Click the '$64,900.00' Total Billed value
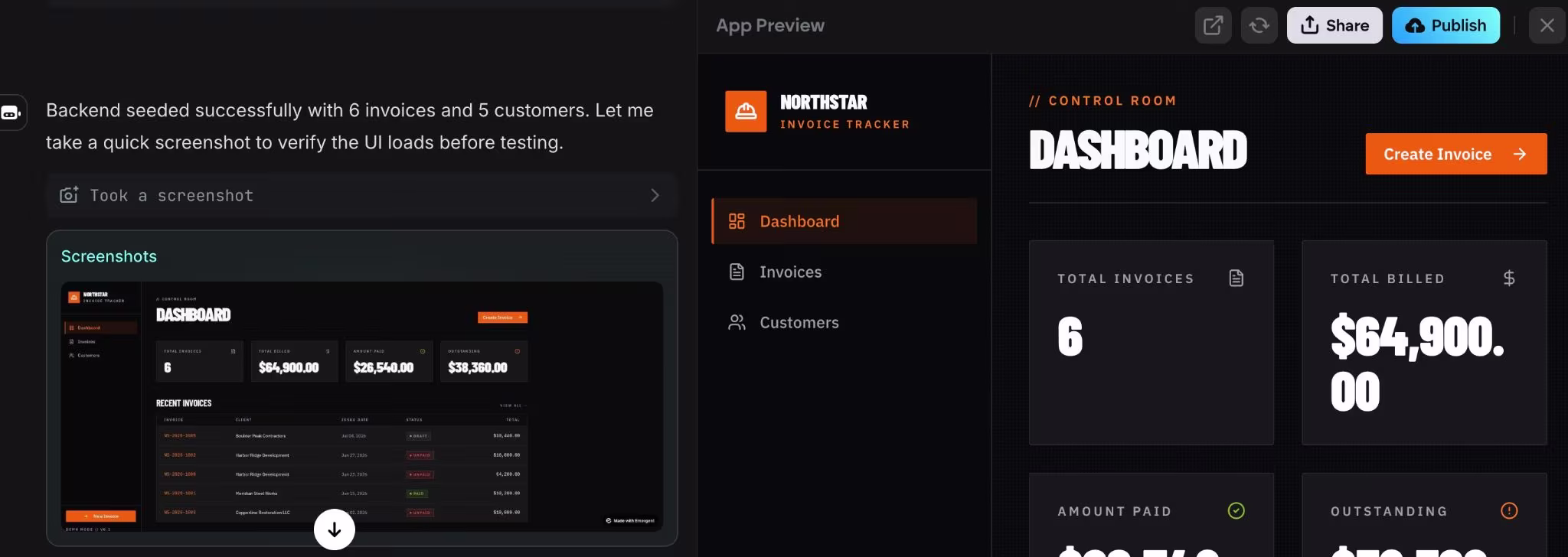This screenshot has height=557, width=1568. [1417, 364]
